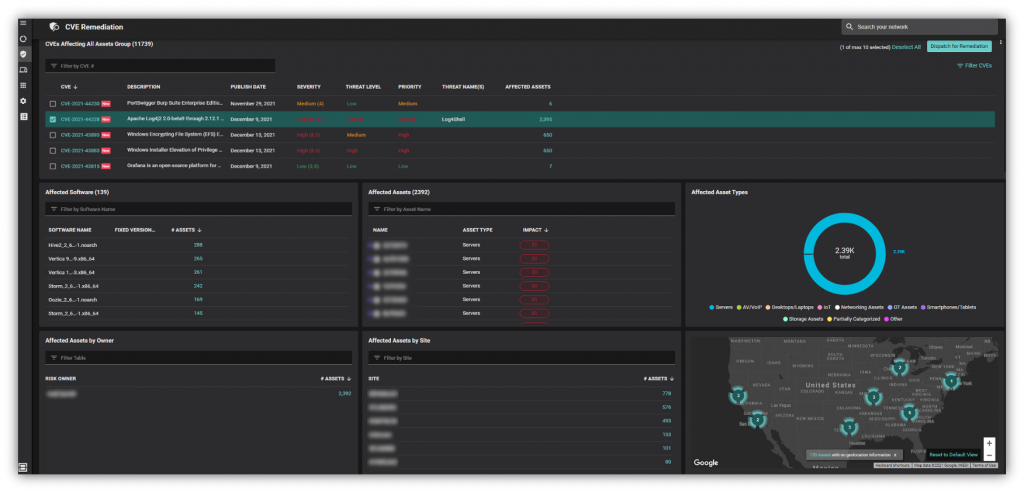This screenshot has height=493, width=1024.
Task: Click Dispatch for Remediation button
Action: coord(959,46)
